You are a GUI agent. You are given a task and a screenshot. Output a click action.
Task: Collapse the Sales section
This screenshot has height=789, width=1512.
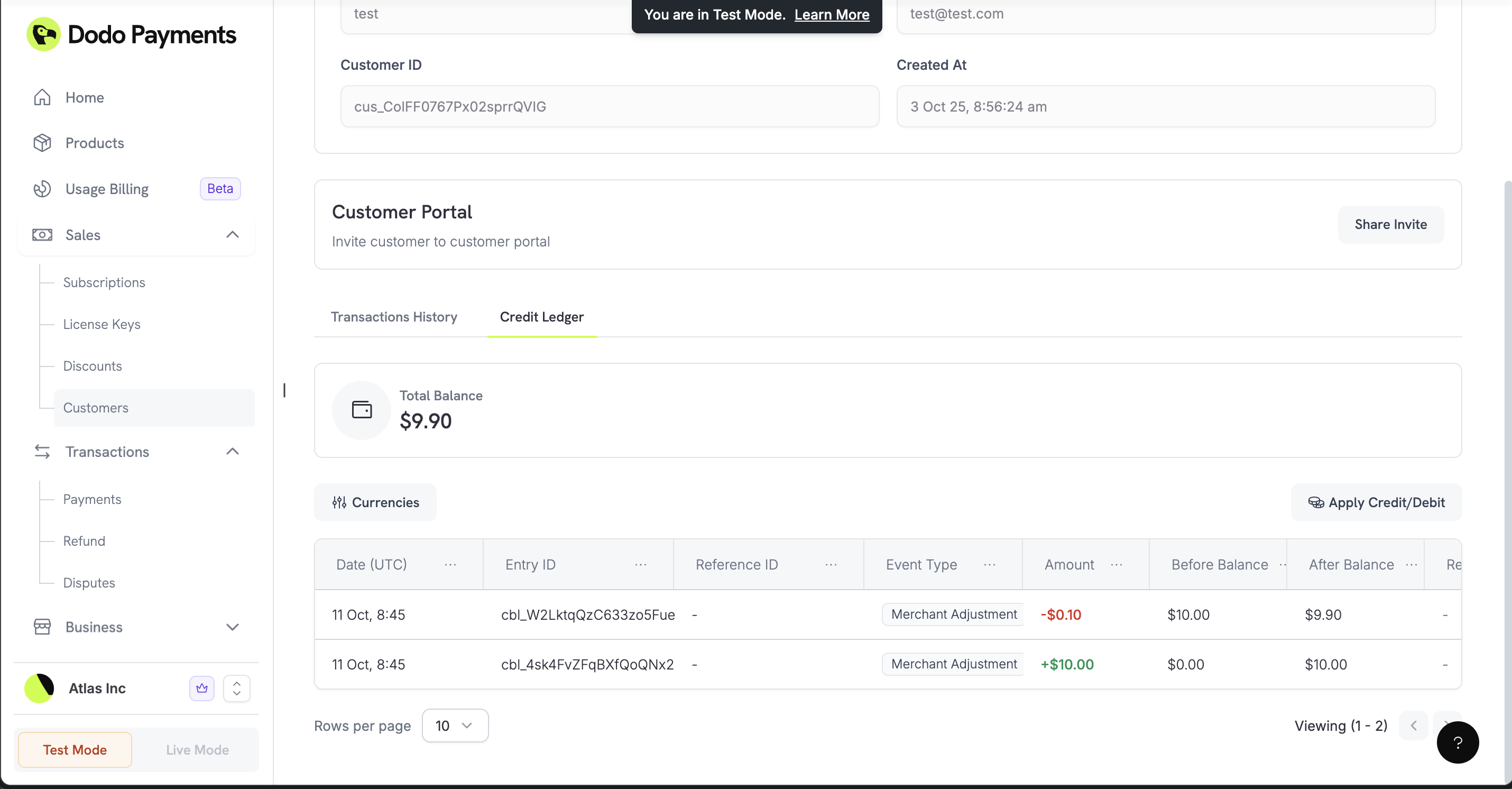tap(233, 235)
